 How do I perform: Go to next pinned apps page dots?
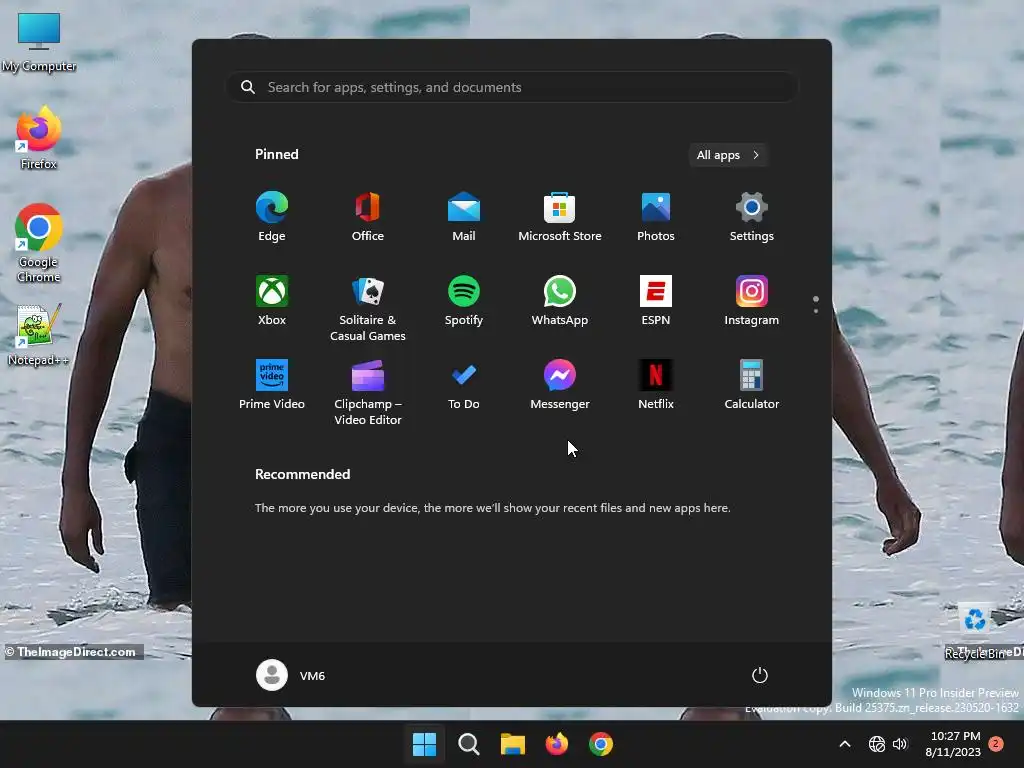point(816,304)
